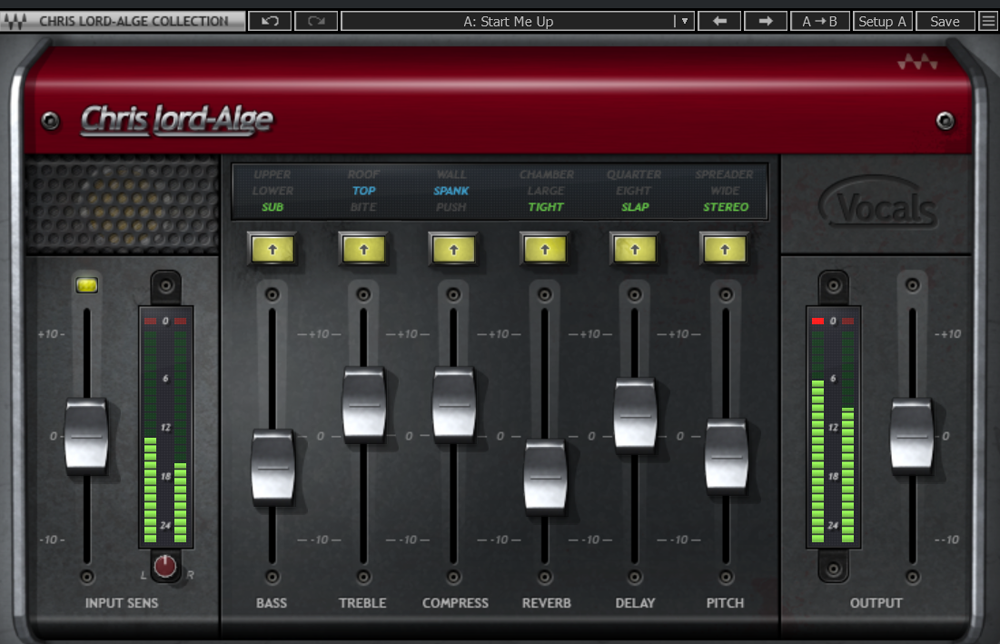Viewport: 1000px width, 644px height.
Task: Switch setups with the Setup A button
Action: (883, 21)
